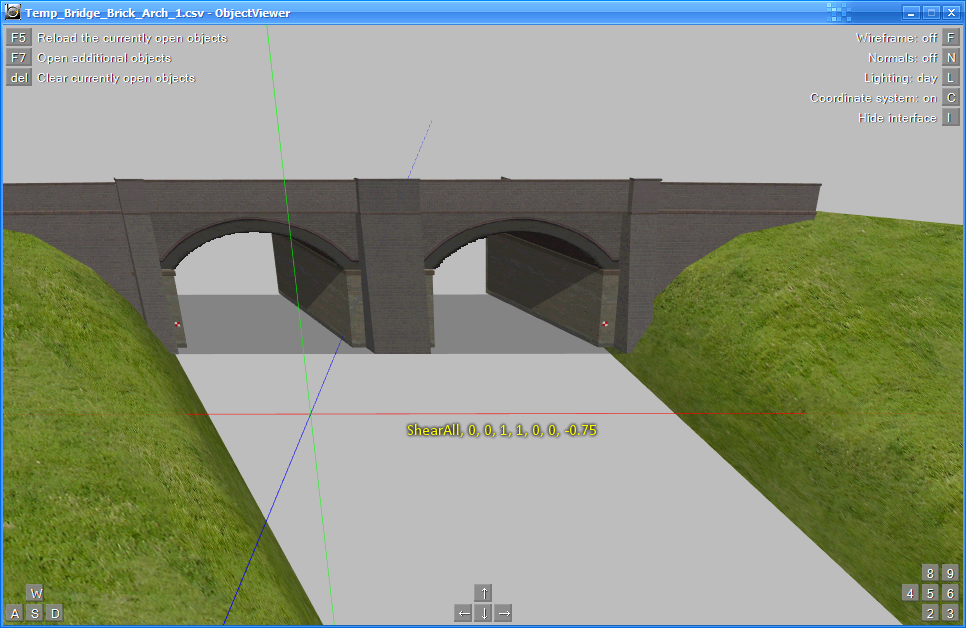Toggle normals display with the N key
Image resolution: width=966 pixels, height=628 pixels.
click(x=951, y=58)
